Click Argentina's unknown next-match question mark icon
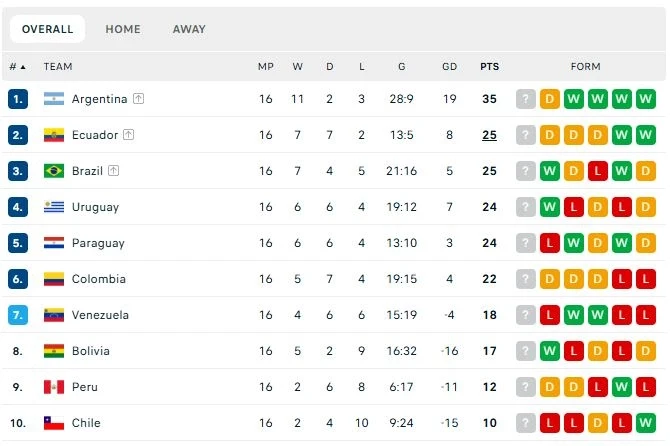The width and height of the screenshot is (670, 446). [526, 99]
